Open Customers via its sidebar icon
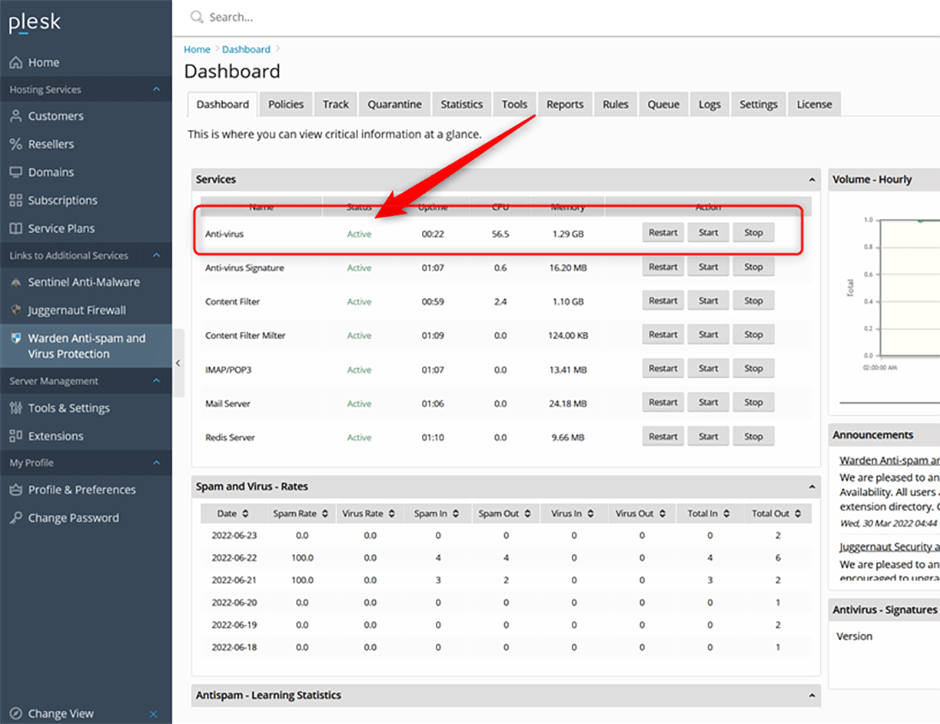 click(x=16, y=116)
